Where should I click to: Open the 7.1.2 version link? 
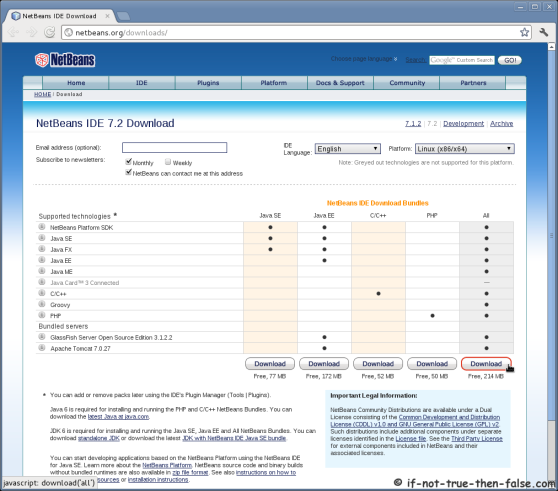pyautogui.click(x=413, y=123)
